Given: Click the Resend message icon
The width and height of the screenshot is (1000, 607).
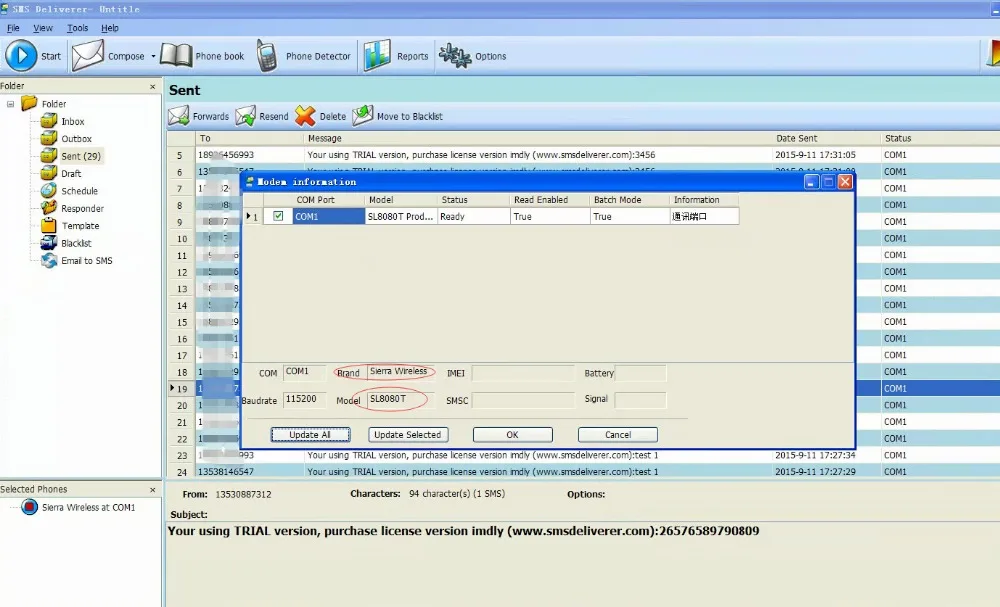Looking at the screenshot, I should 246,116.
